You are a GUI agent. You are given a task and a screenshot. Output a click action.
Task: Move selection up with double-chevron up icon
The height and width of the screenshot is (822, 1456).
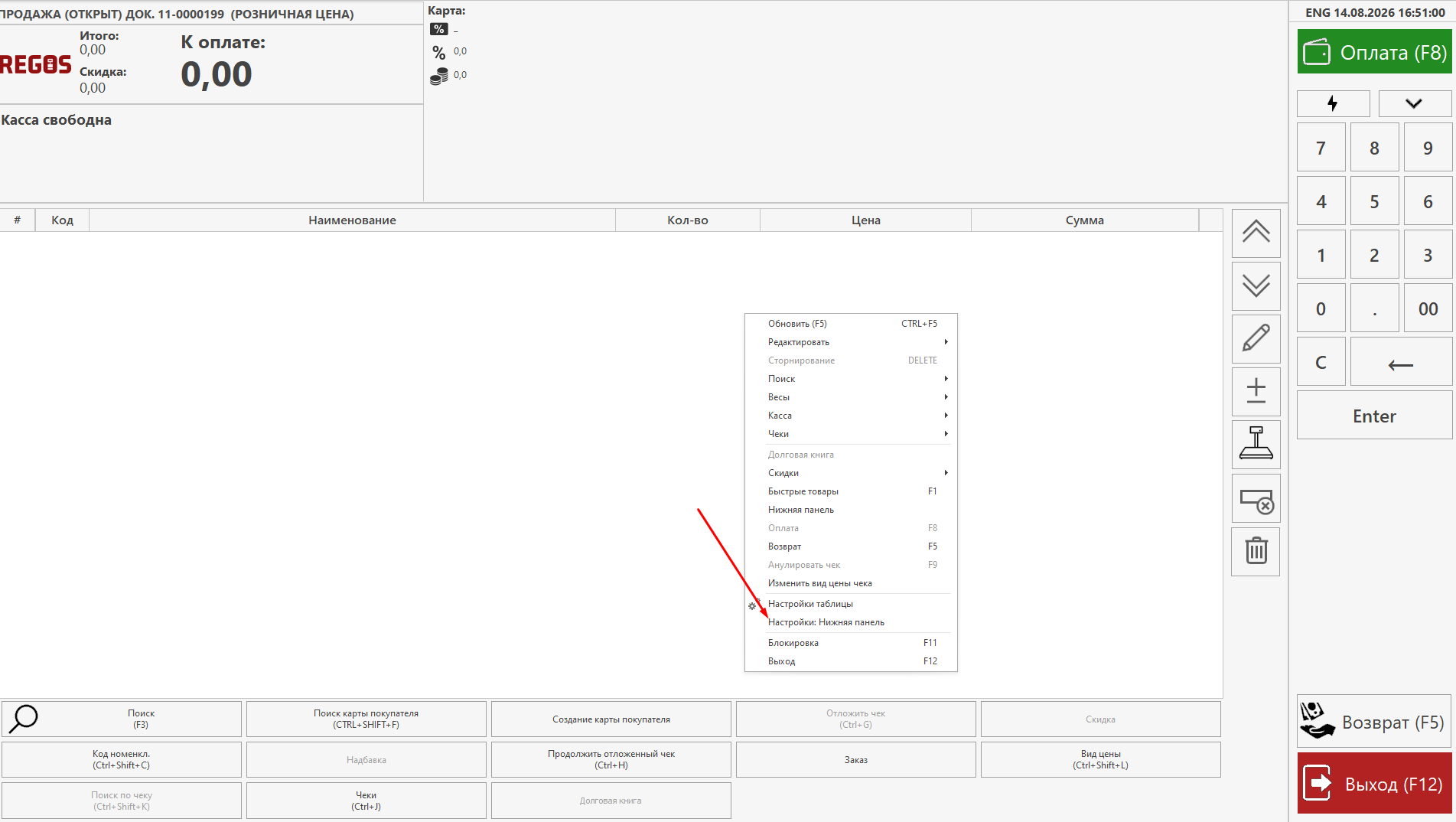[x=1256, y=233]
